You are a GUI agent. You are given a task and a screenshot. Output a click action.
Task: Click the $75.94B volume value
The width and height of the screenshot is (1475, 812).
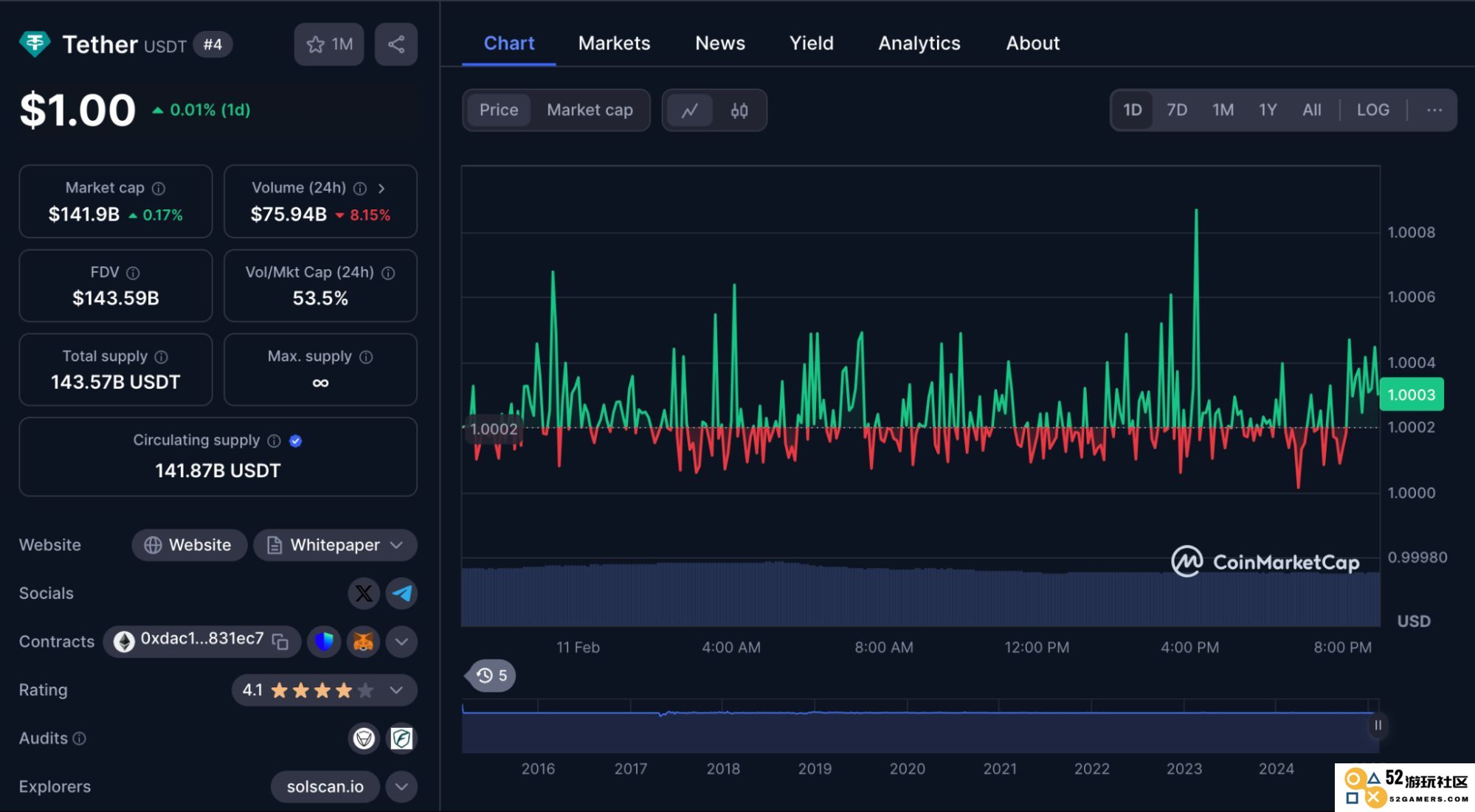(289, 215)
